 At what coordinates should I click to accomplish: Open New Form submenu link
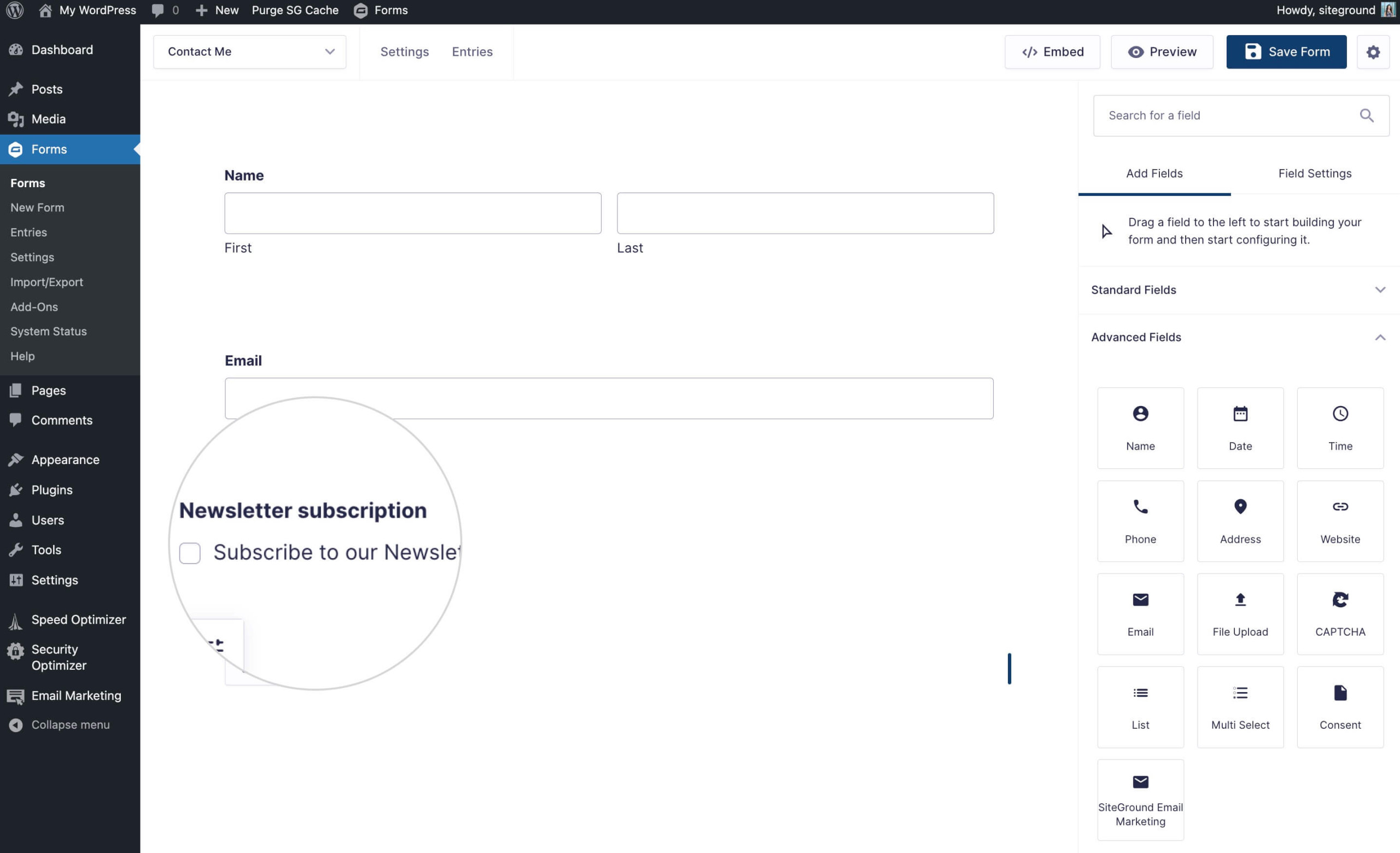38,207
